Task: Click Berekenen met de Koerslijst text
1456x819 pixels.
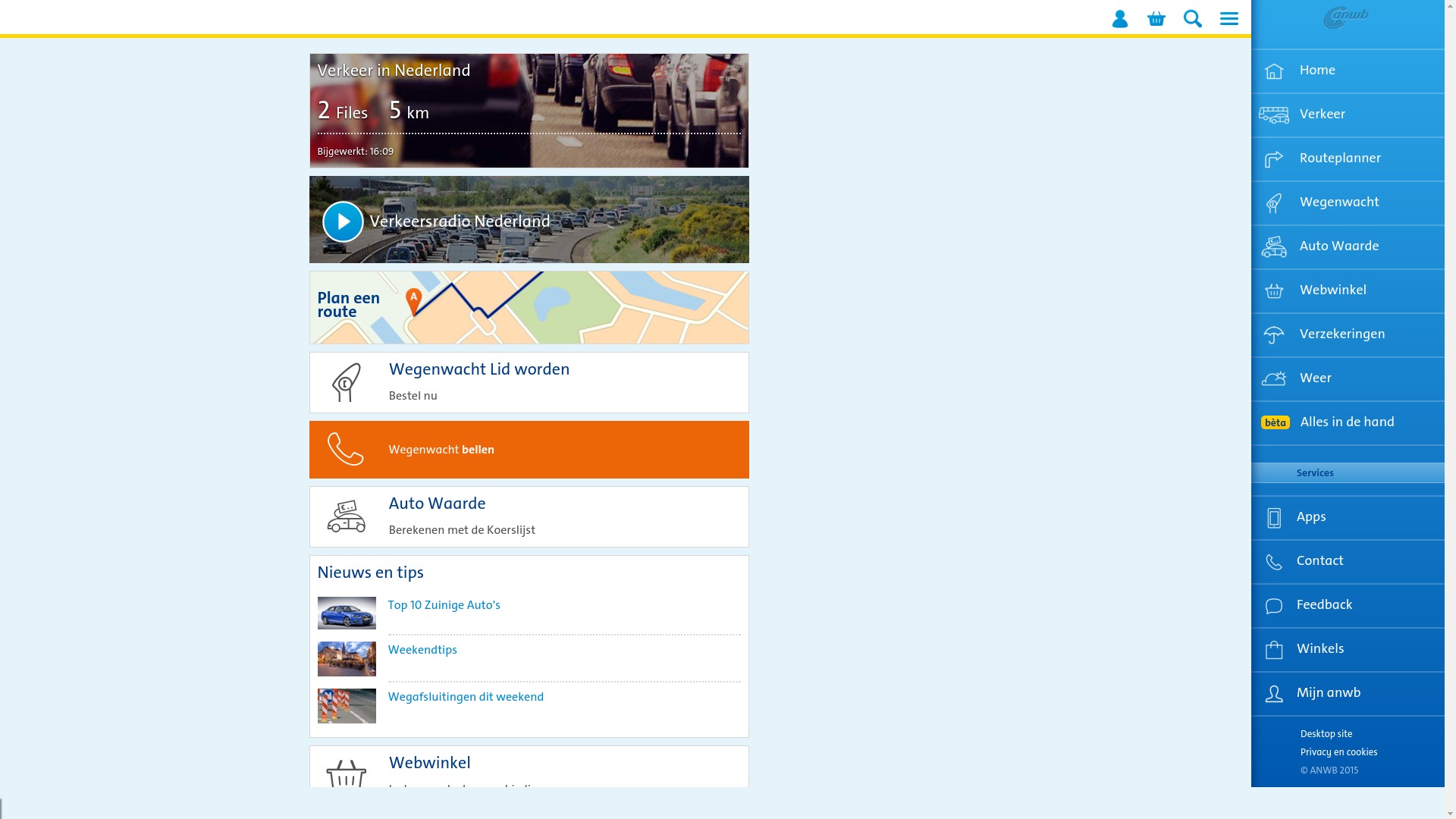Action: click(462, 530)
